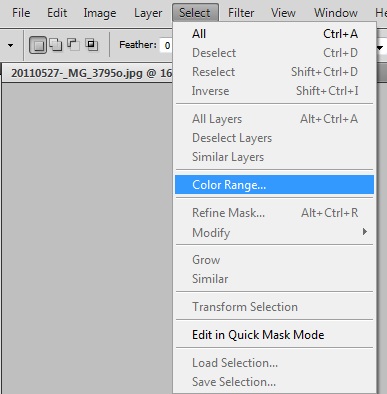The height and width of the screenshot is (394, 387).
Task: Choose the Deselect Layers entry
Action: tap(274, 138)
